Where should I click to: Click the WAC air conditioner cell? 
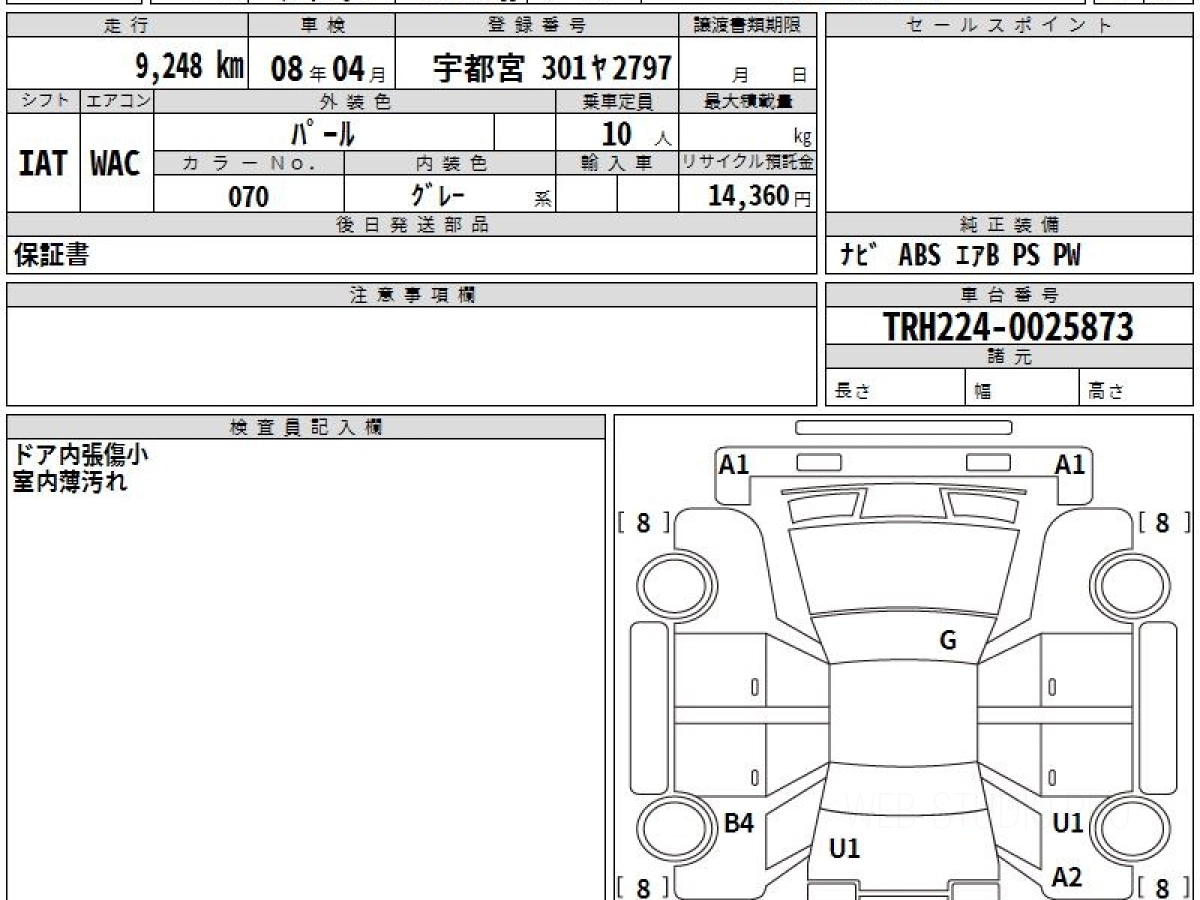pos(116,163)
